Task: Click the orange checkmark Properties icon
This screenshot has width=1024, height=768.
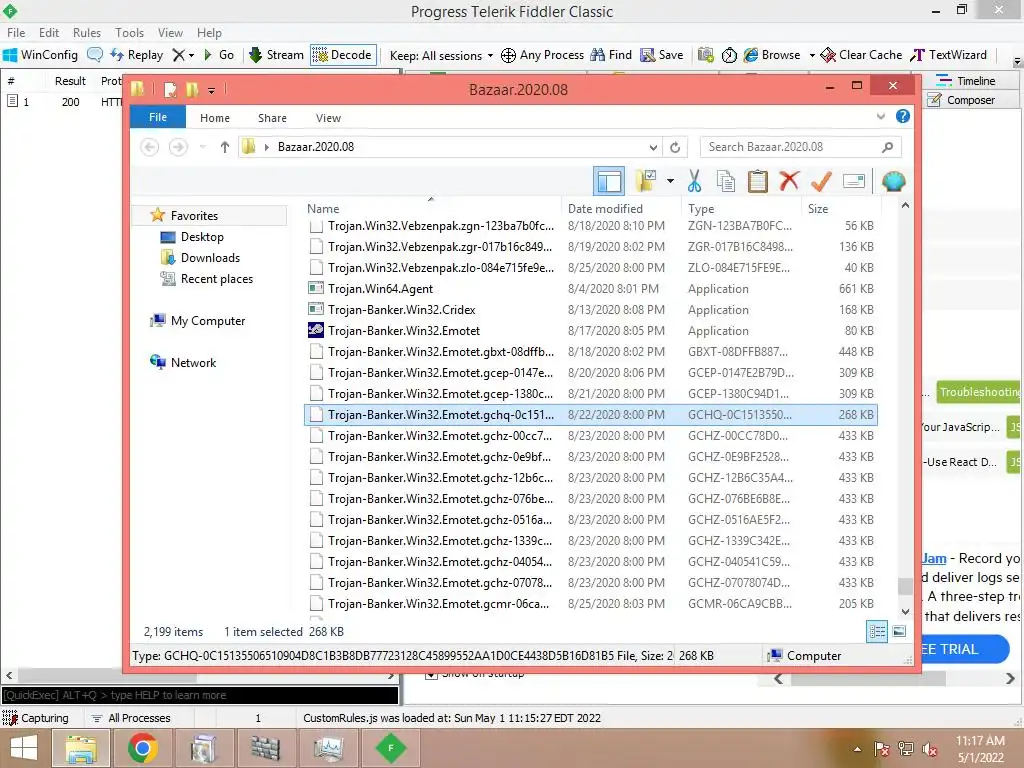Action: [x=821, y=181]
